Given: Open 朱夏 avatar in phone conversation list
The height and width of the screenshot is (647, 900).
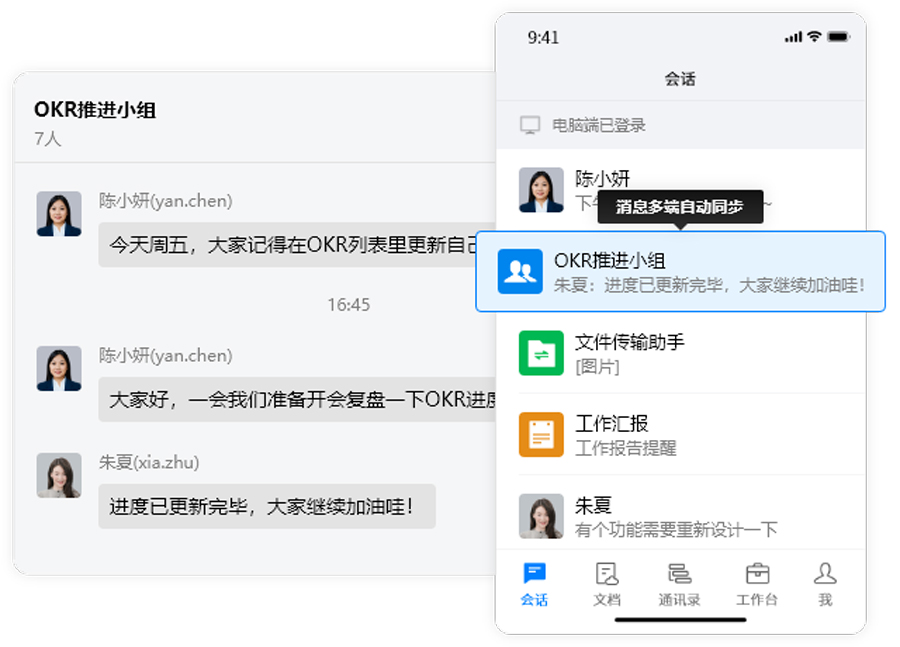Looking at the screenshot, I should [x=541, y=516].
